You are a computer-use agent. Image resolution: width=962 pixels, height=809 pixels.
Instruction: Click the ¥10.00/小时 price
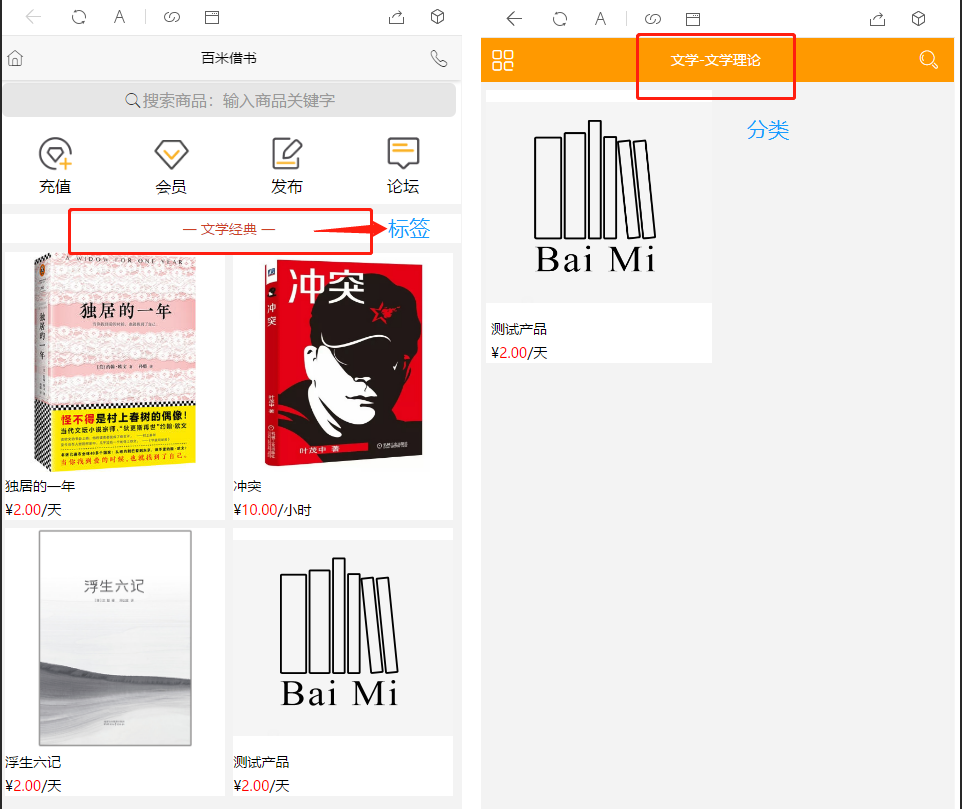[272, 510]
